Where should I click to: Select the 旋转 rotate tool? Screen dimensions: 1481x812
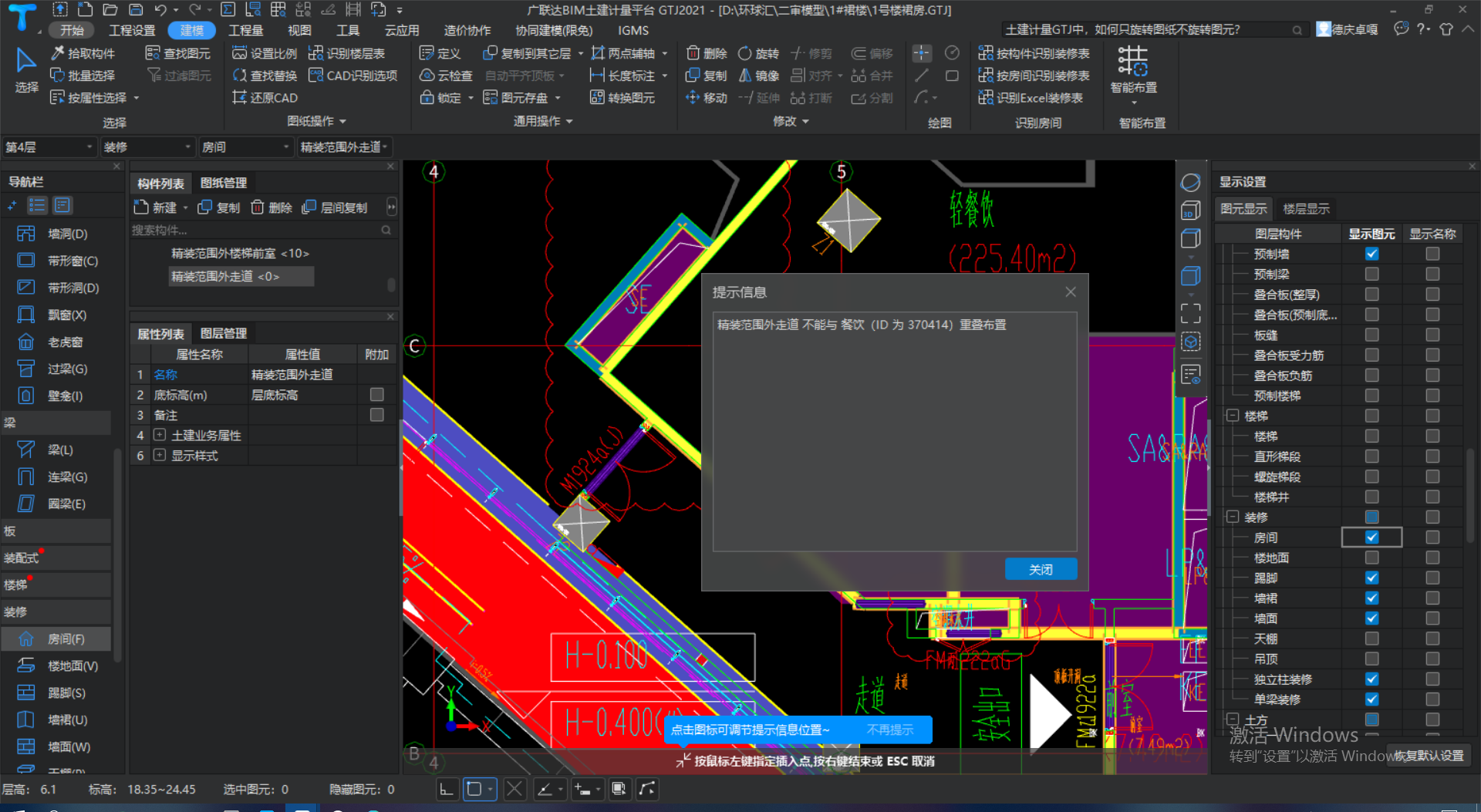(x=758, y=53)
